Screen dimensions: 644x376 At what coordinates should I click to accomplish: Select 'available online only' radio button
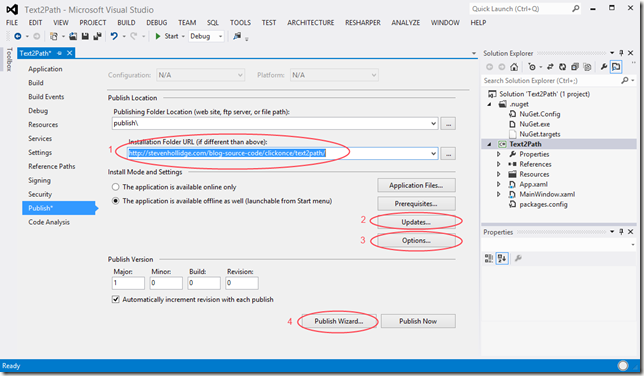click(x=116, y=187)
